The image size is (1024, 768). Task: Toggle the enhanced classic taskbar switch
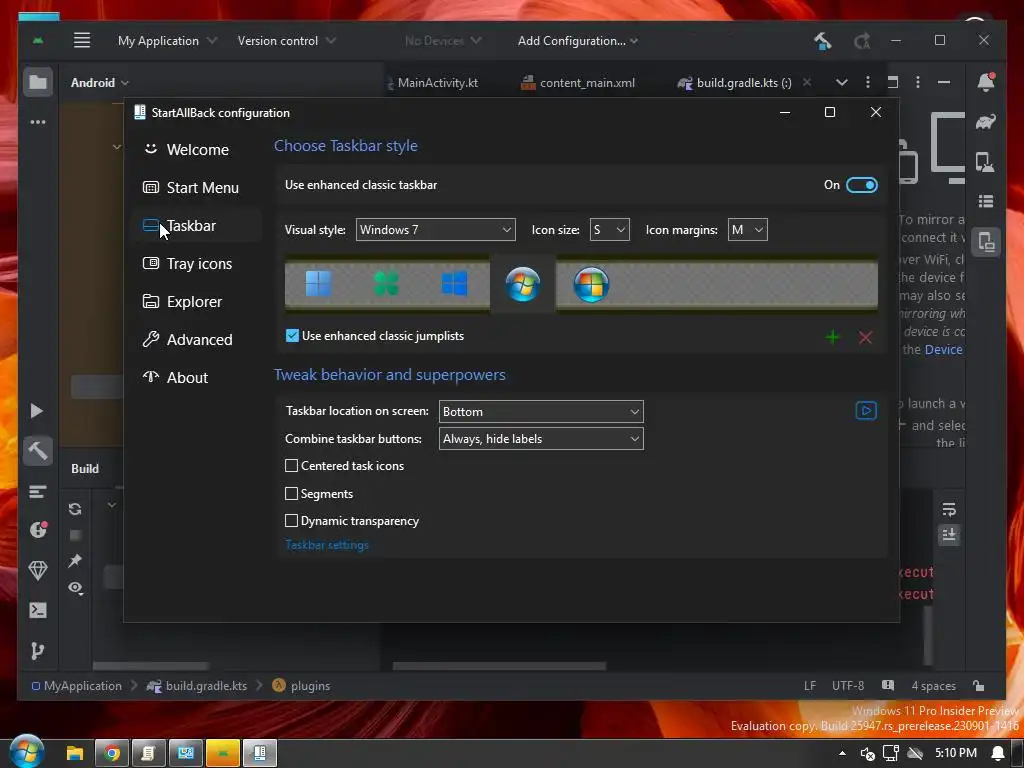pyautogui.click(x=861, y=185)
